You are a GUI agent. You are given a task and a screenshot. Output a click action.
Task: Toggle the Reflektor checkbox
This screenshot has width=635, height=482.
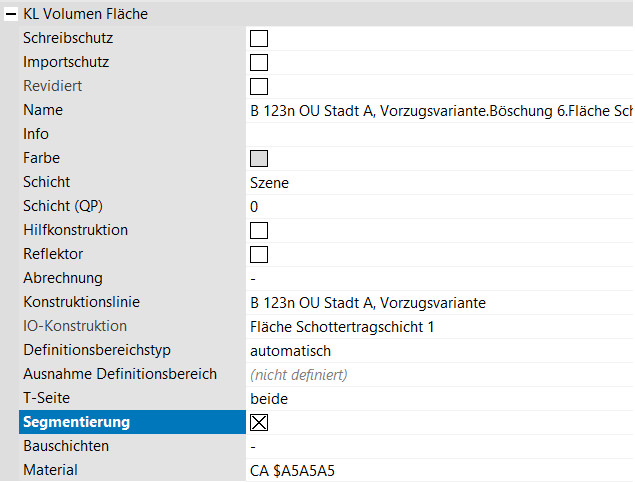coord(259,254)
